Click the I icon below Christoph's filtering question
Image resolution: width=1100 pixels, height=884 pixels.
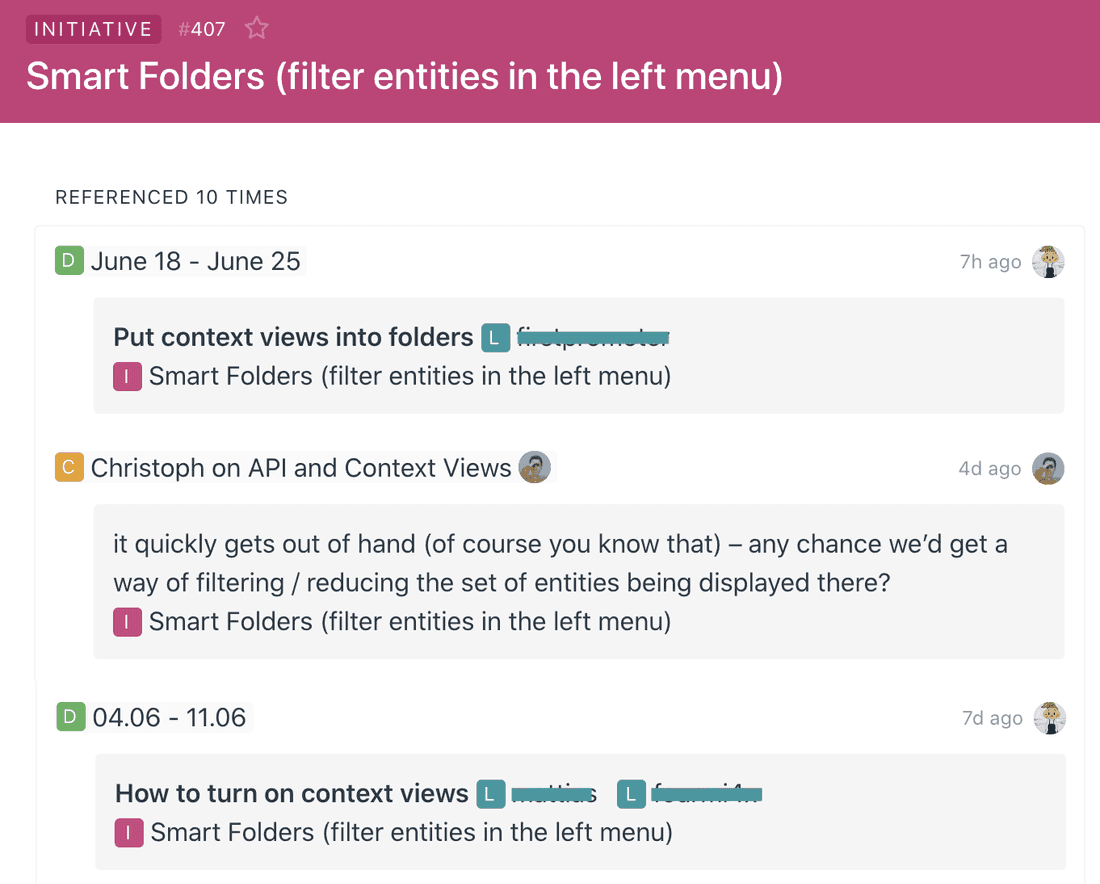[x=127, y=621]
